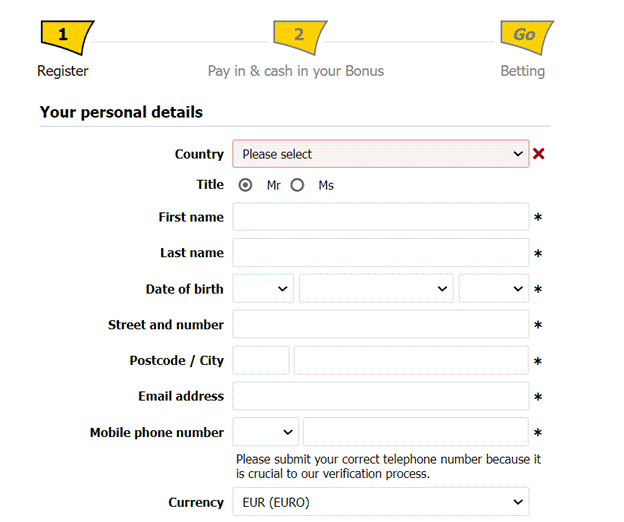Focus the First name input field
The height and width of the screenshot is (522, 624).
coord(381,217)
